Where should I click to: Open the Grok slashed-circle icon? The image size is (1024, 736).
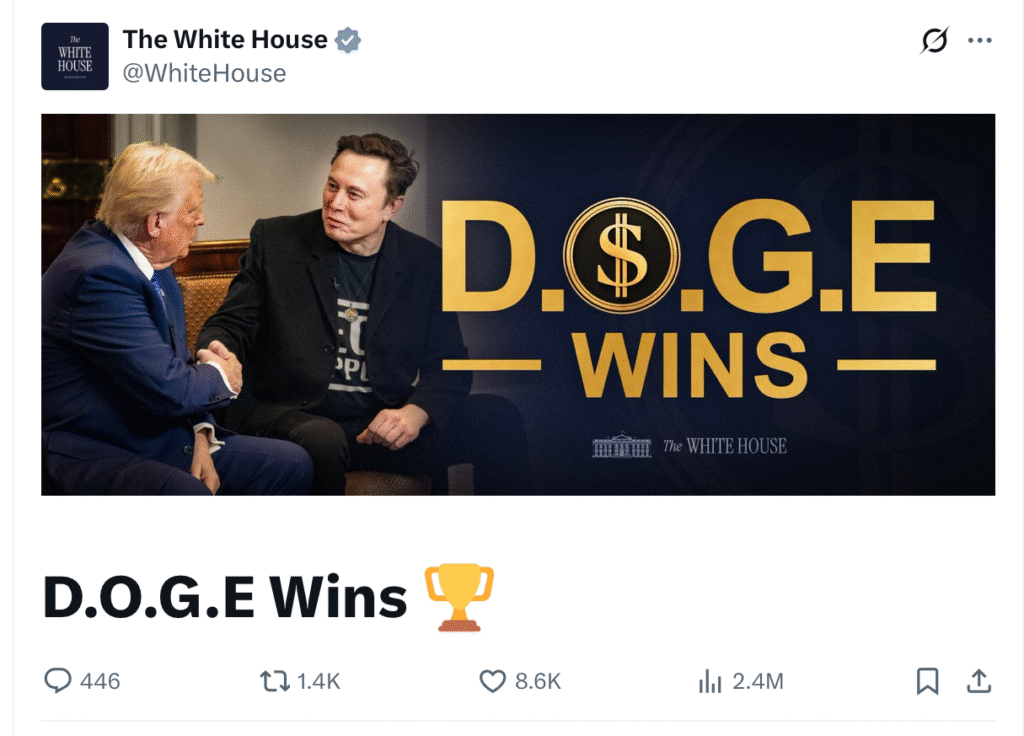(935, 40)
